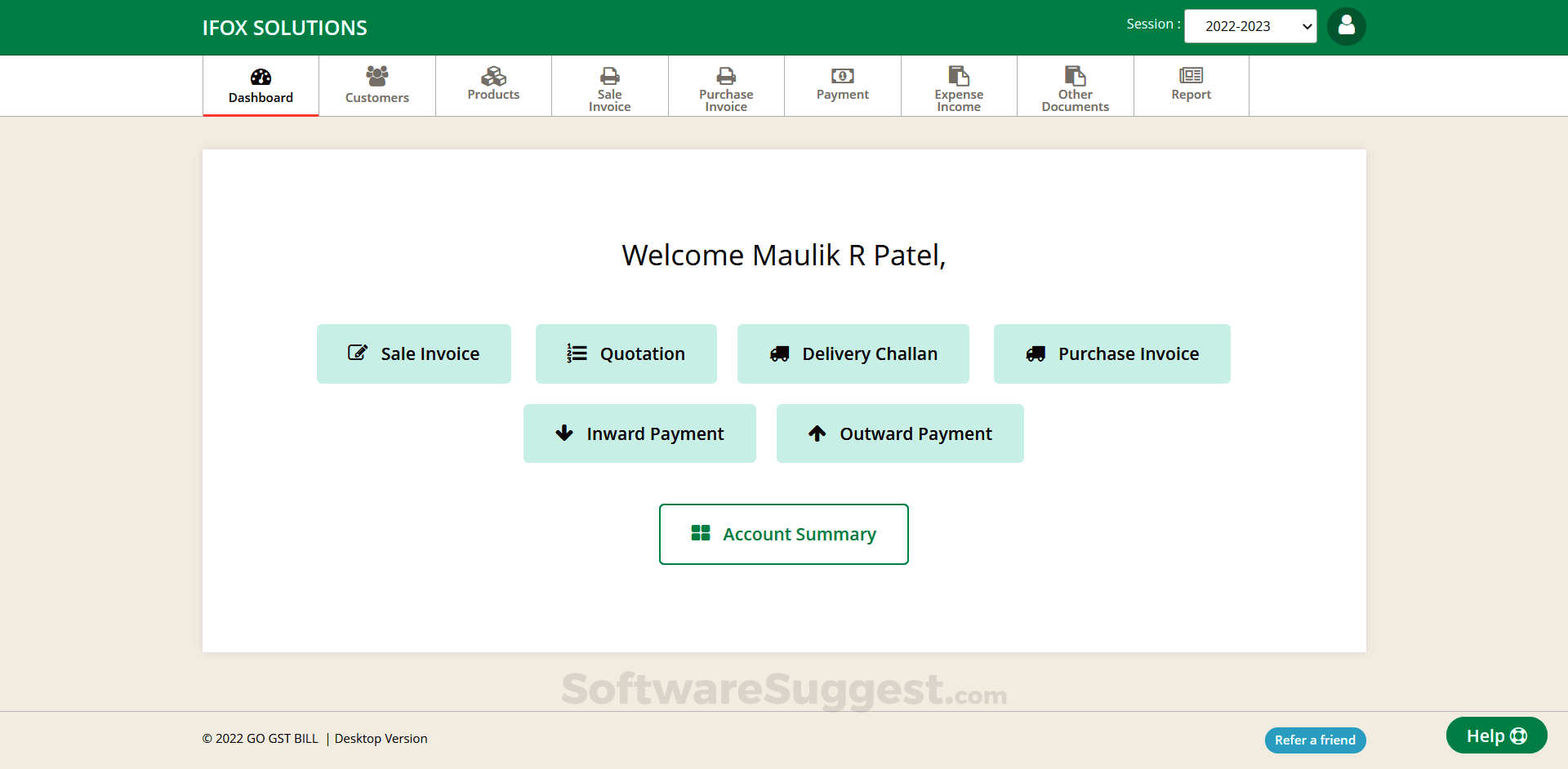Click the Report newspaper icon
This screenshot has height=769, width=1568.
click(1191, 74)
